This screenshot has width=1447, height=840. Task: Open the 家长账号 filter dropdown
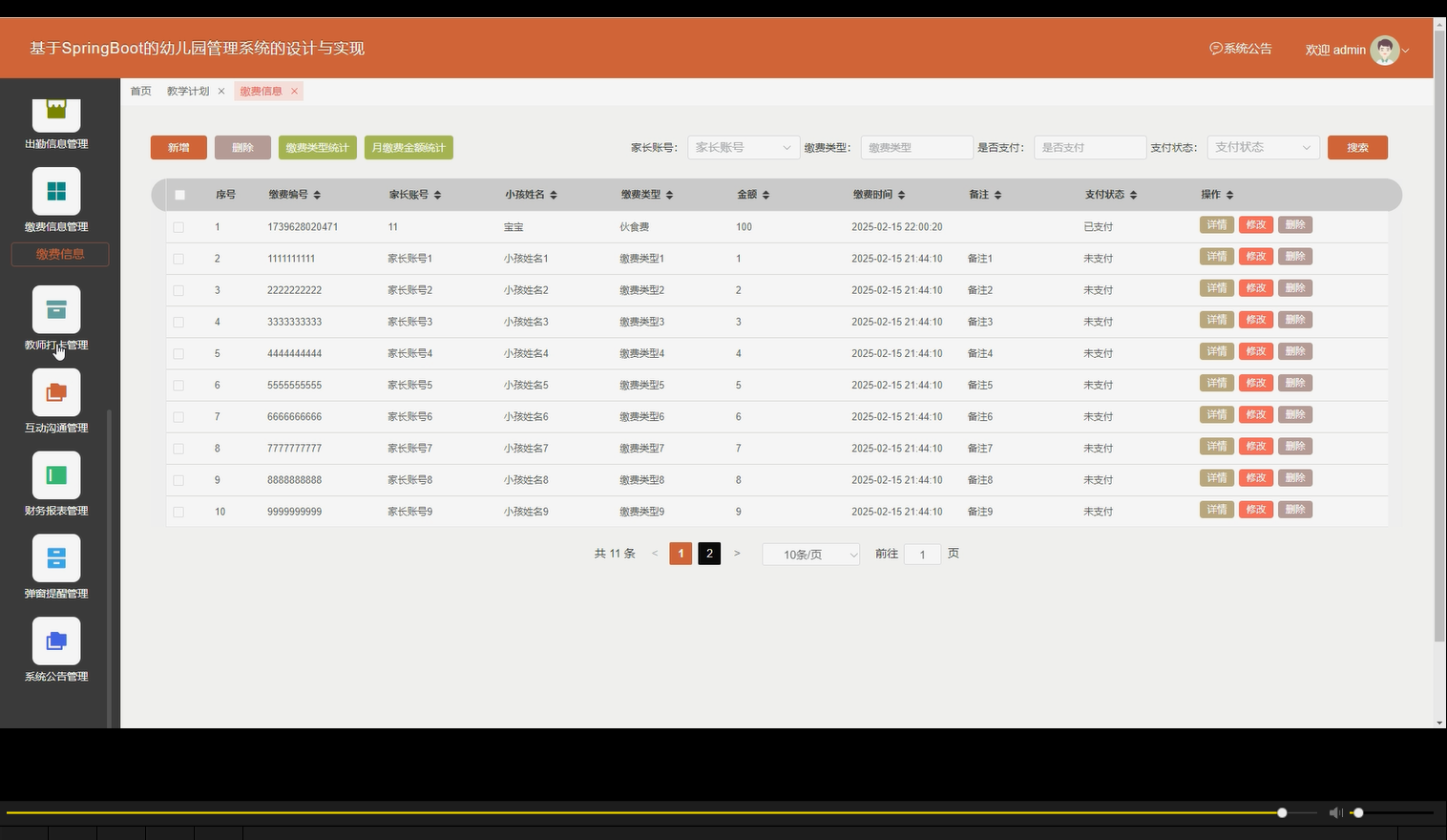click(744, 147)
